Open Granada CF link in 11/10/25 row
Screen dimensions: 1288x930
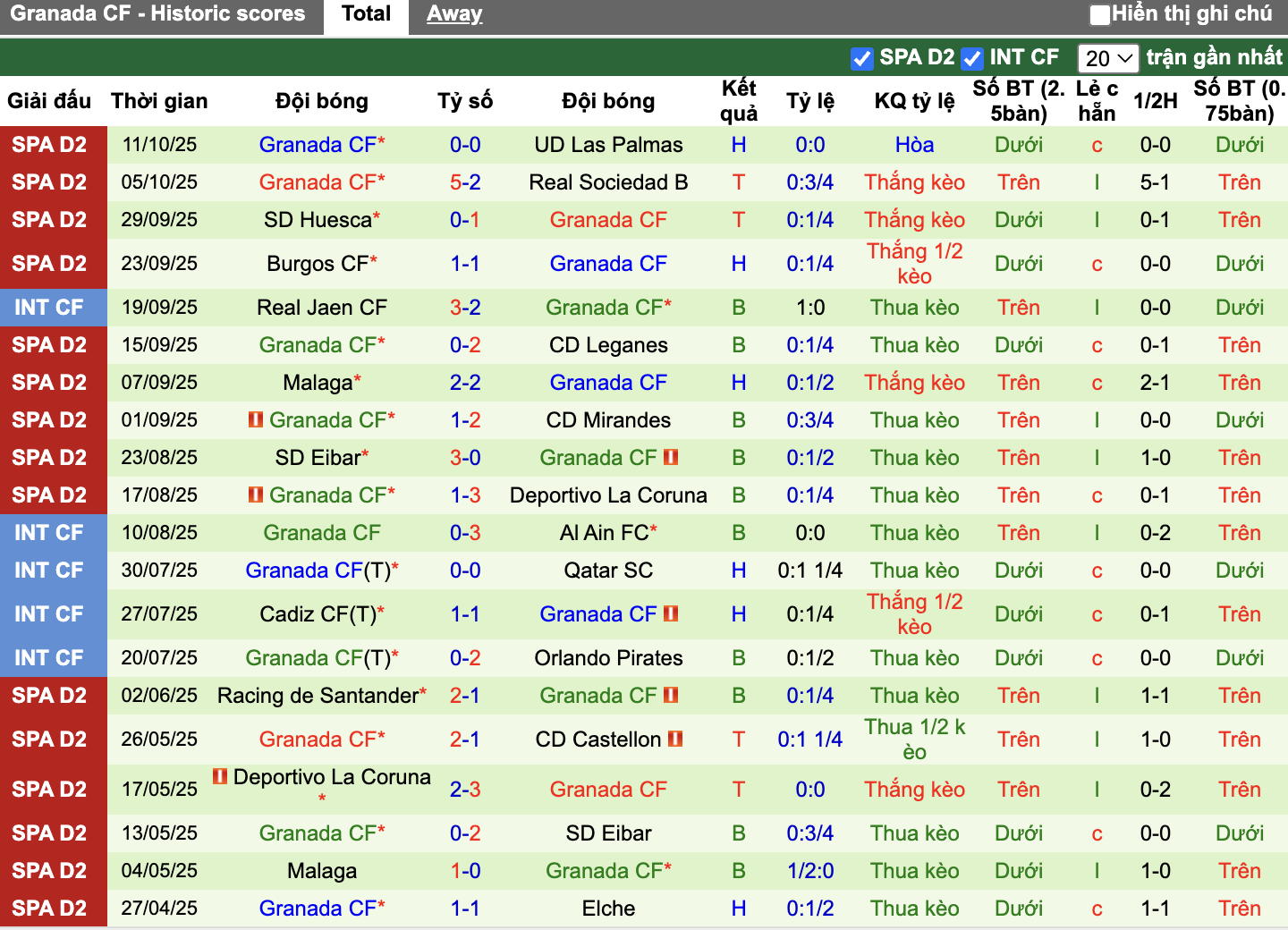point(318,145)
